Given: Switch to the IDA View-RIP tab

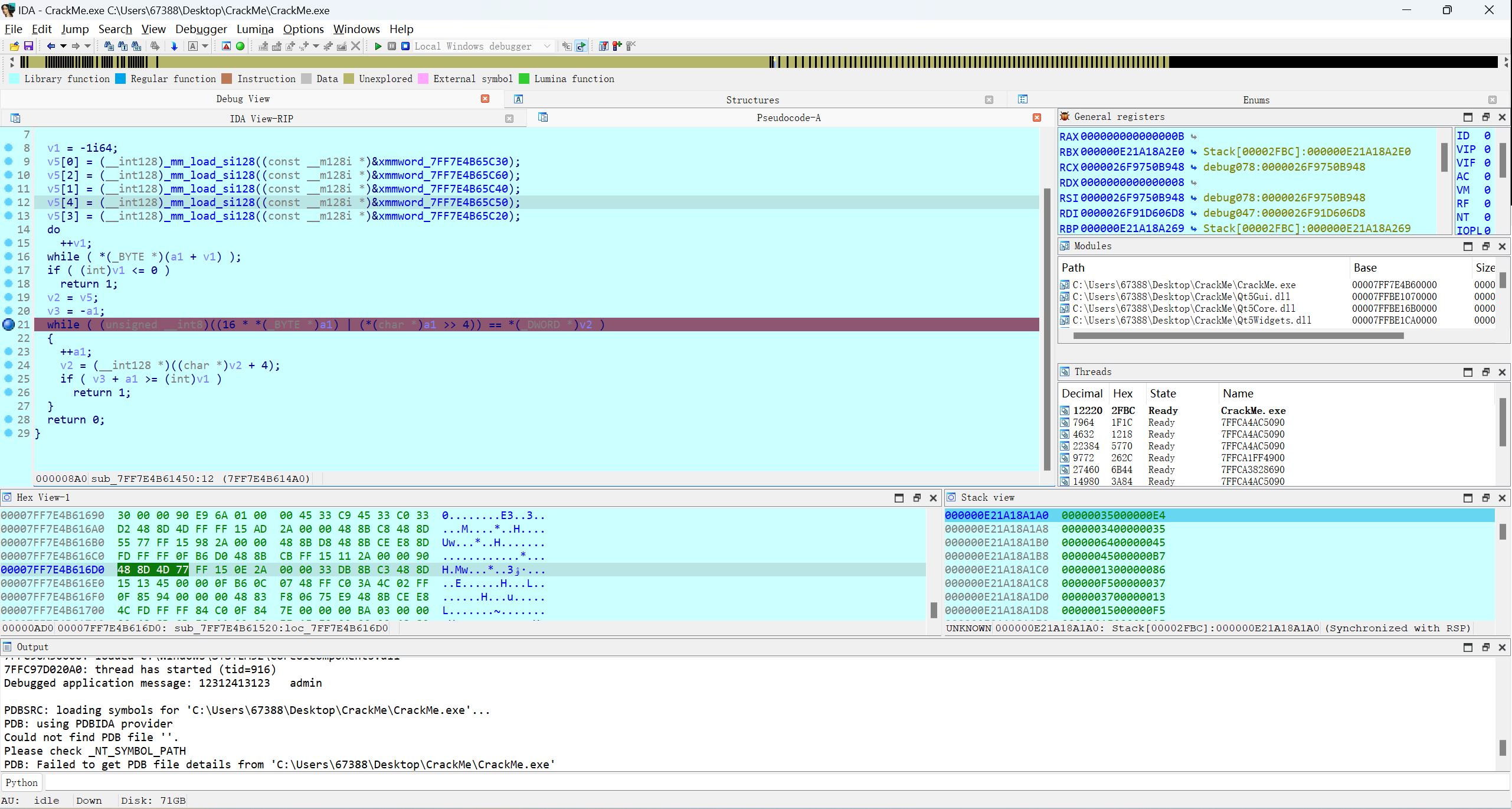Looking at the screenshot, I should tap(261, 119).
